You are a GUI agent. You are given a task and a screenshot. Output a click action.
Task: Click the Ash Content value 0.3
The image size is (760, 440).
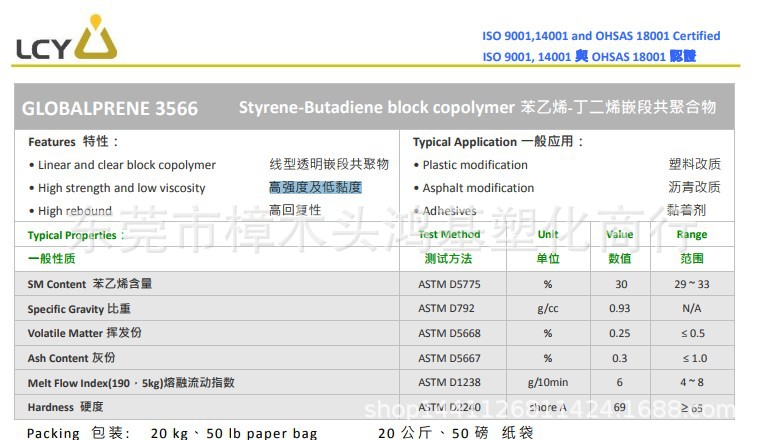pos(619,358)
